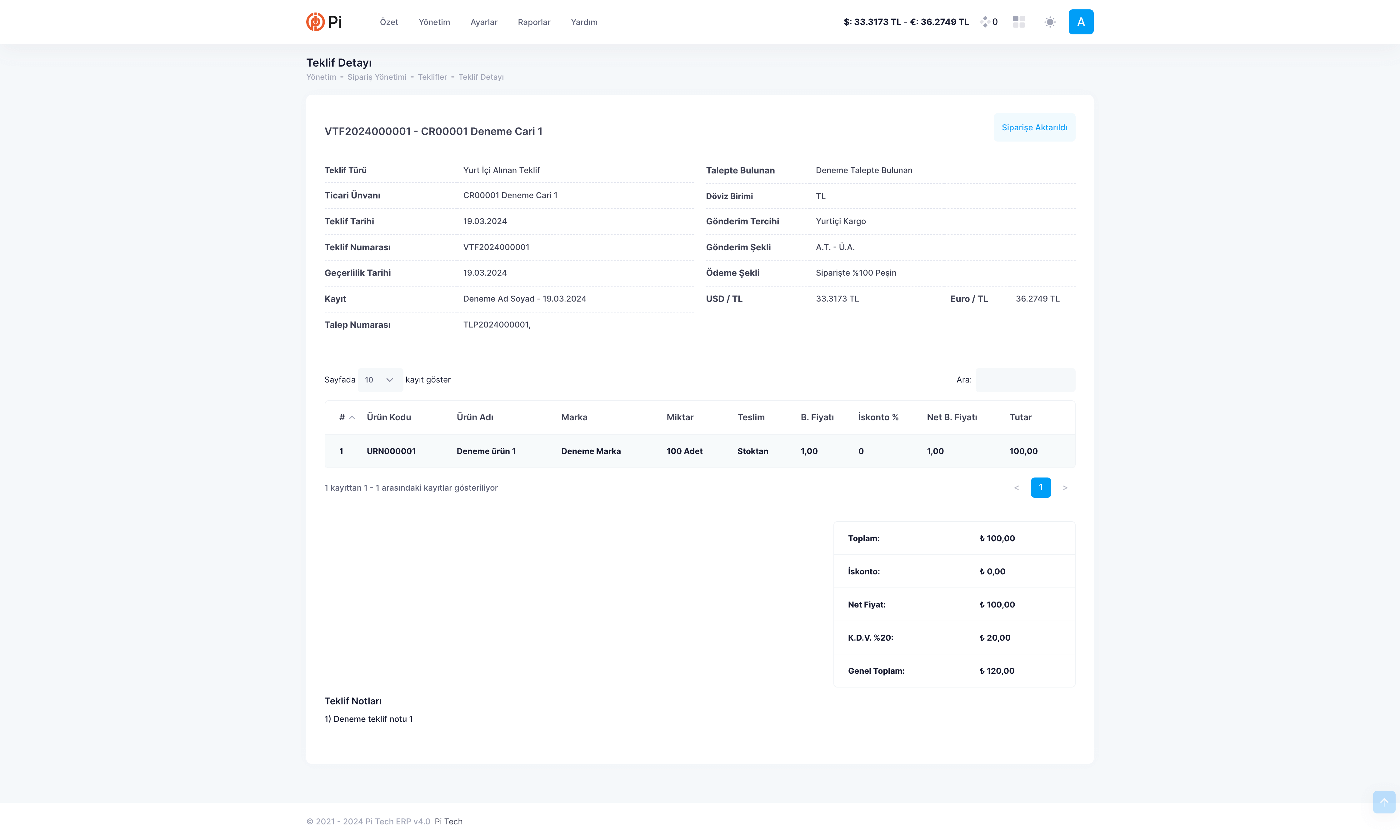Viewport: 1400px width, 840px height.
Task: Click the notifications icon showing 0
Action: pos(988,22)
